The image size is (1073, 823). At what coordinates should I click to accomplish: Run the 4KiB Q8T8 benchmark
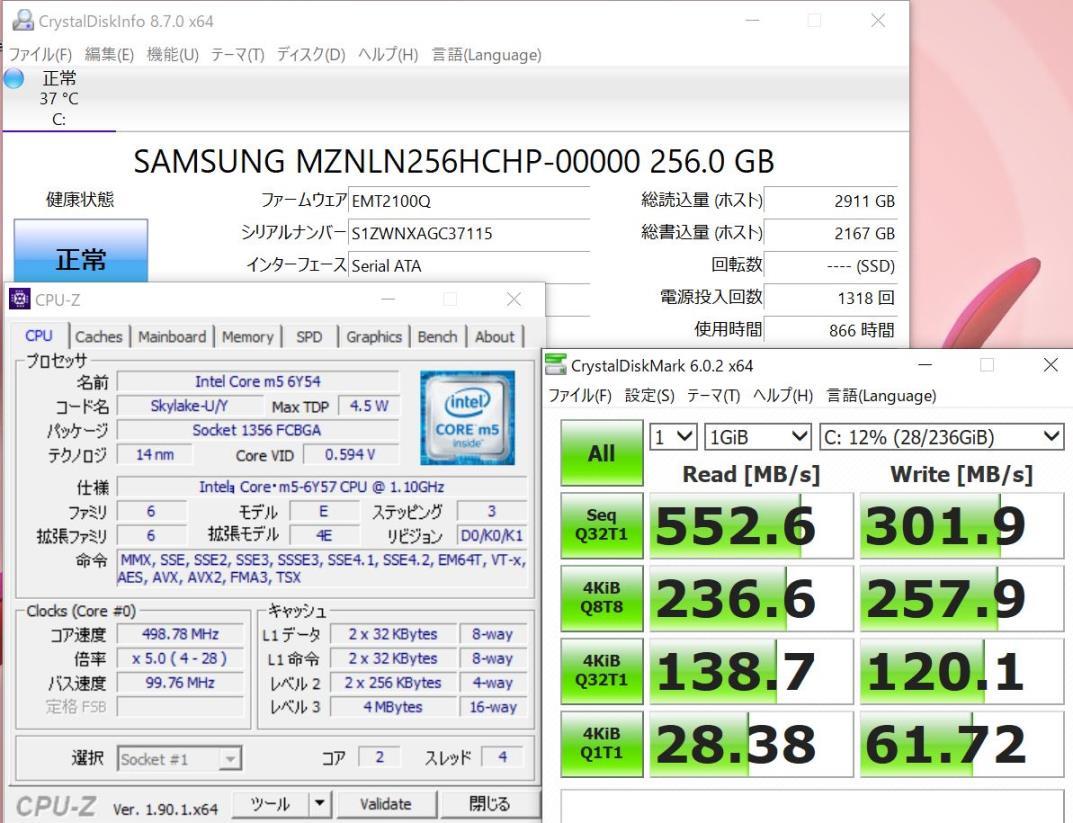602,598
